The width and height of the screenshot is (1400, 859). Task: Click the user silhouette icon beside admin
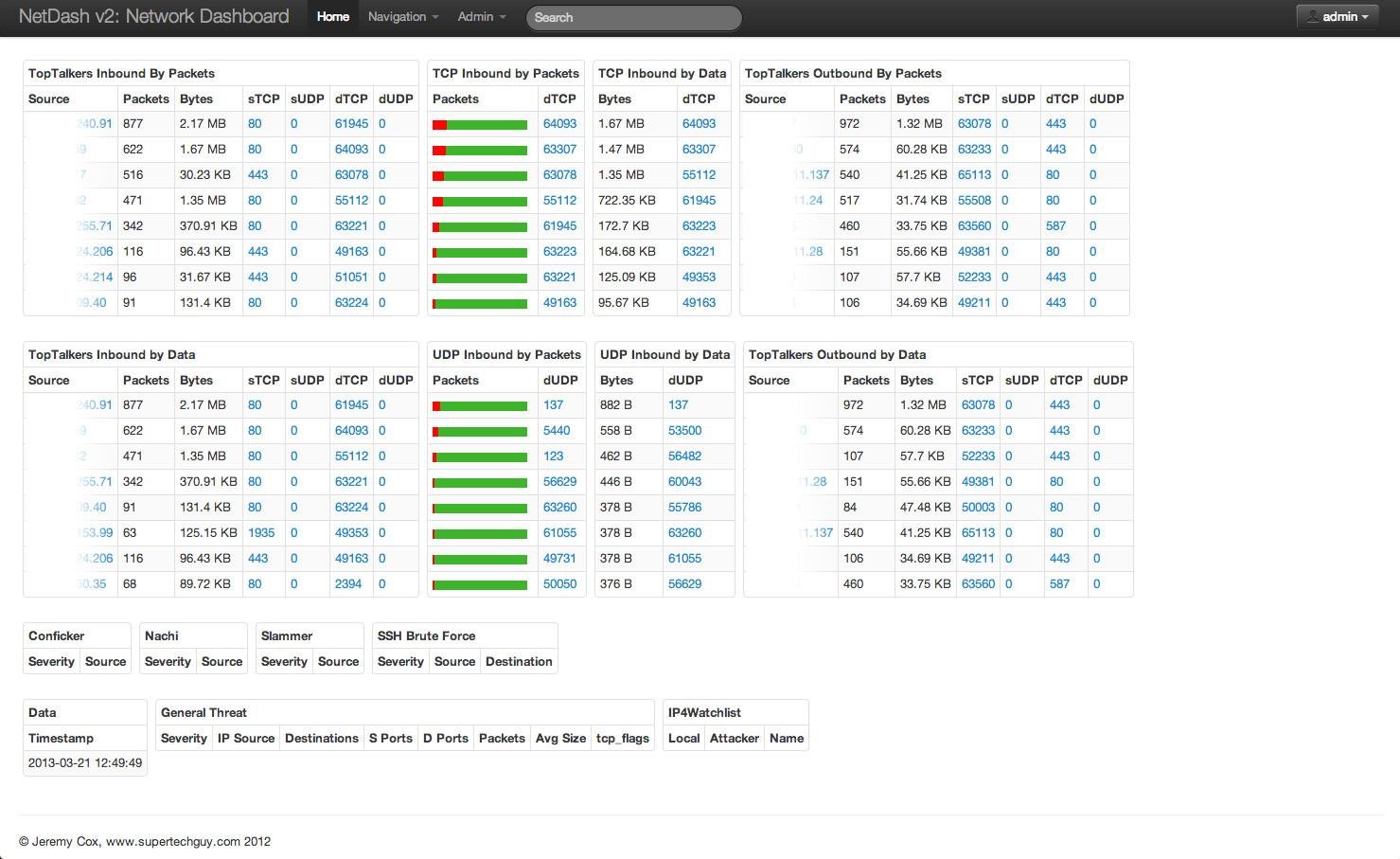tap(1313, 15)
